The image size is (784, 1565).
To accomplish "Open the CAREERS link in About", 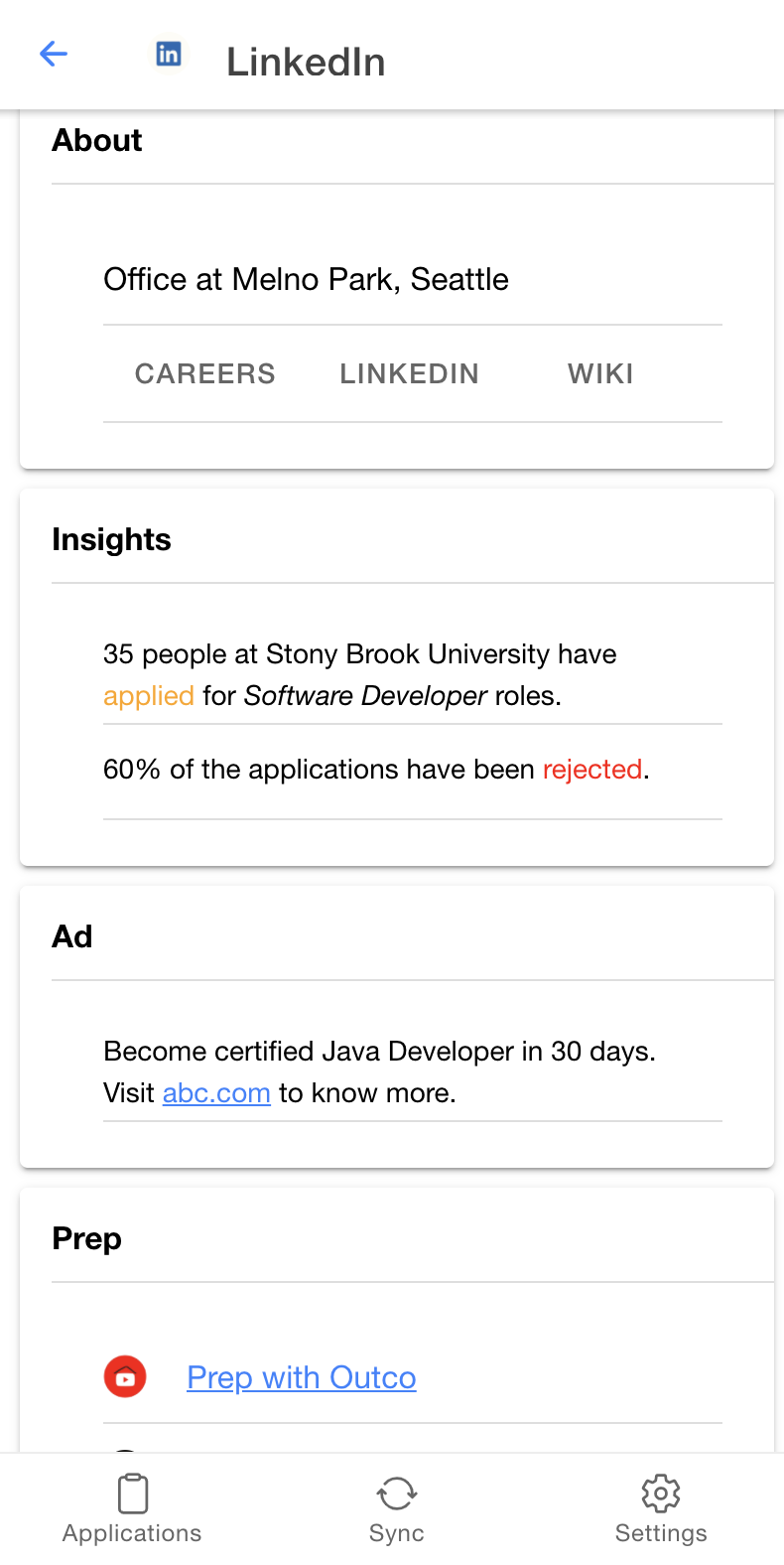I will [x=205, y=373].
